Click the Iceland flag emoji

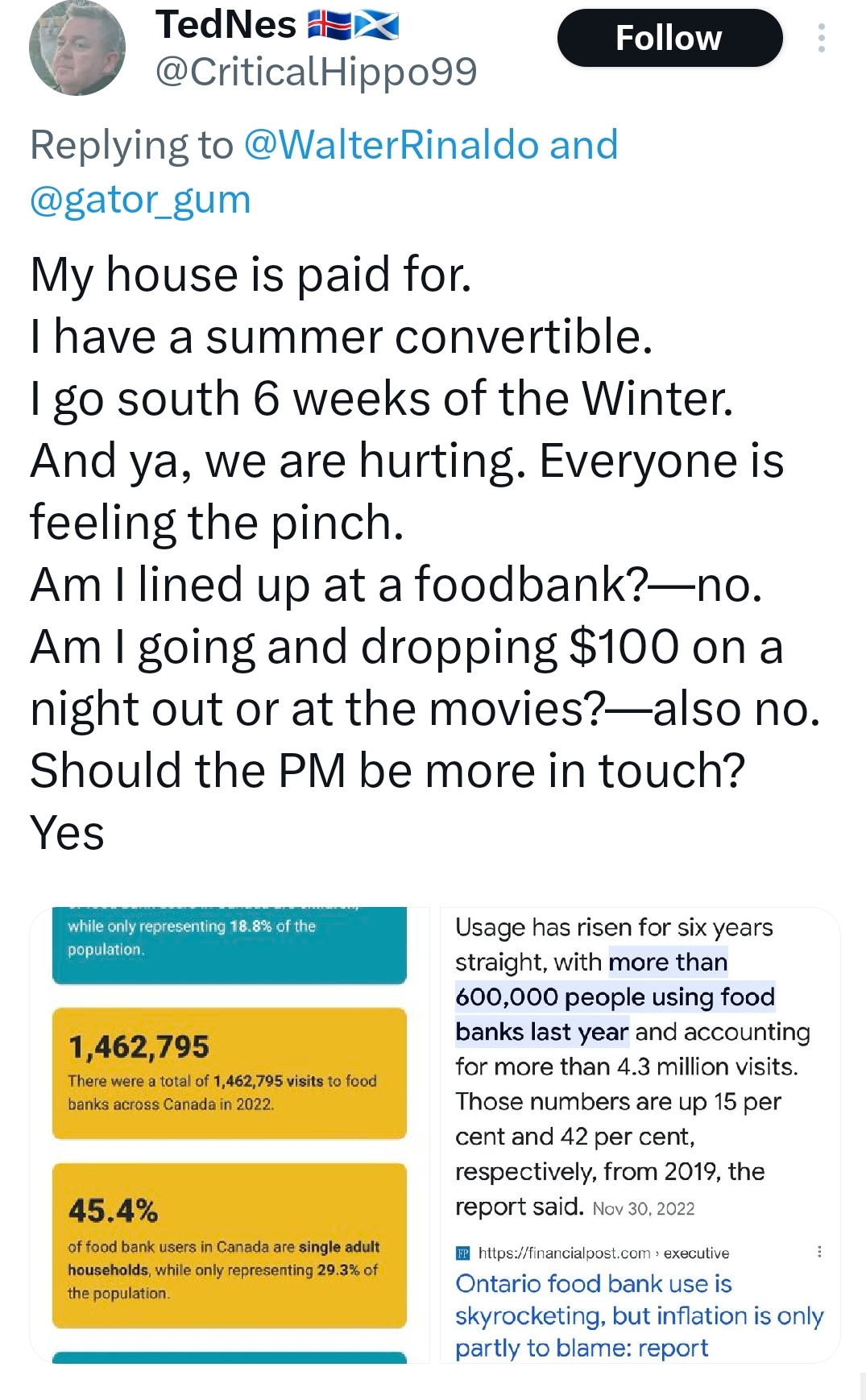(329, 26)
